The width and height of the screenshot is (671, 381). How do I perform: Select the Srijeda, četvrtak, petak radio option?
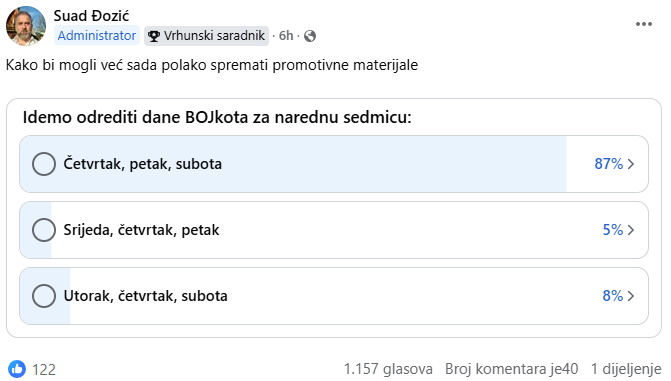[x=44, y=230]
